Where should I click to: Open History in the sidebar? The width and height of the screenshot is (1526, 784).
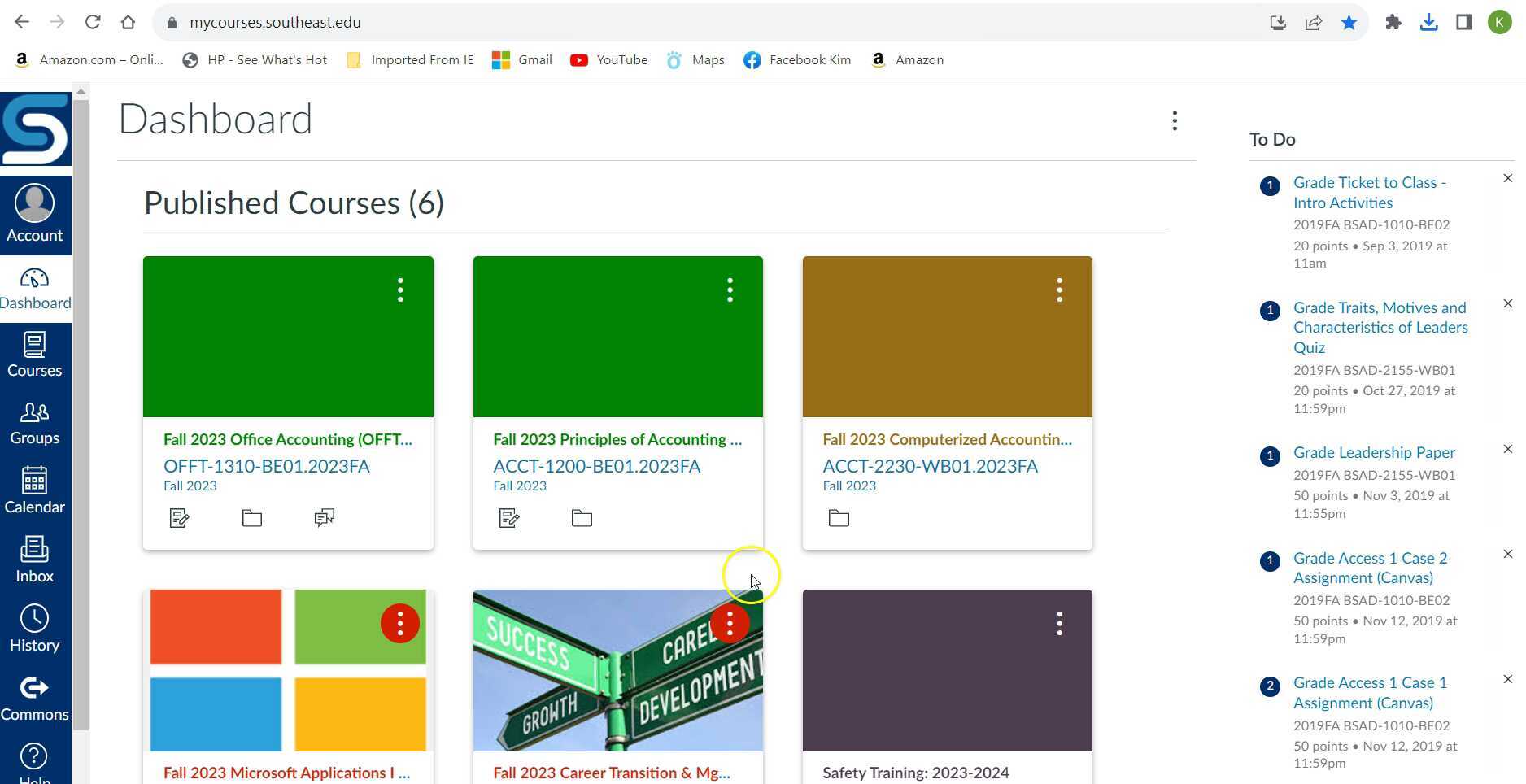pos(35,629)
